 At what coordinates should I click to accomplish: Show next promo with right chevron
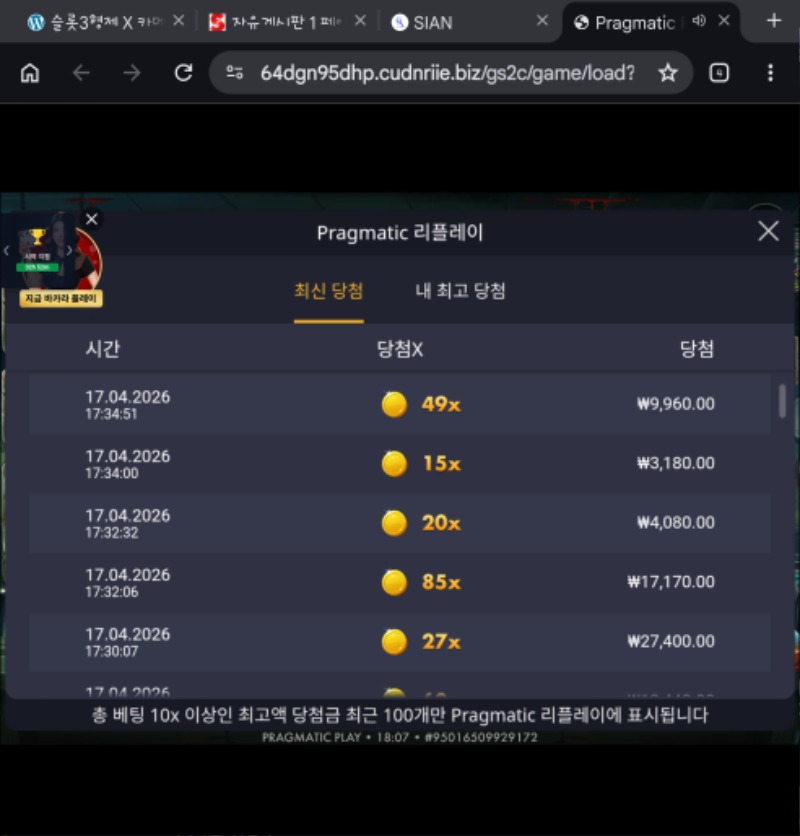[69, 251]
